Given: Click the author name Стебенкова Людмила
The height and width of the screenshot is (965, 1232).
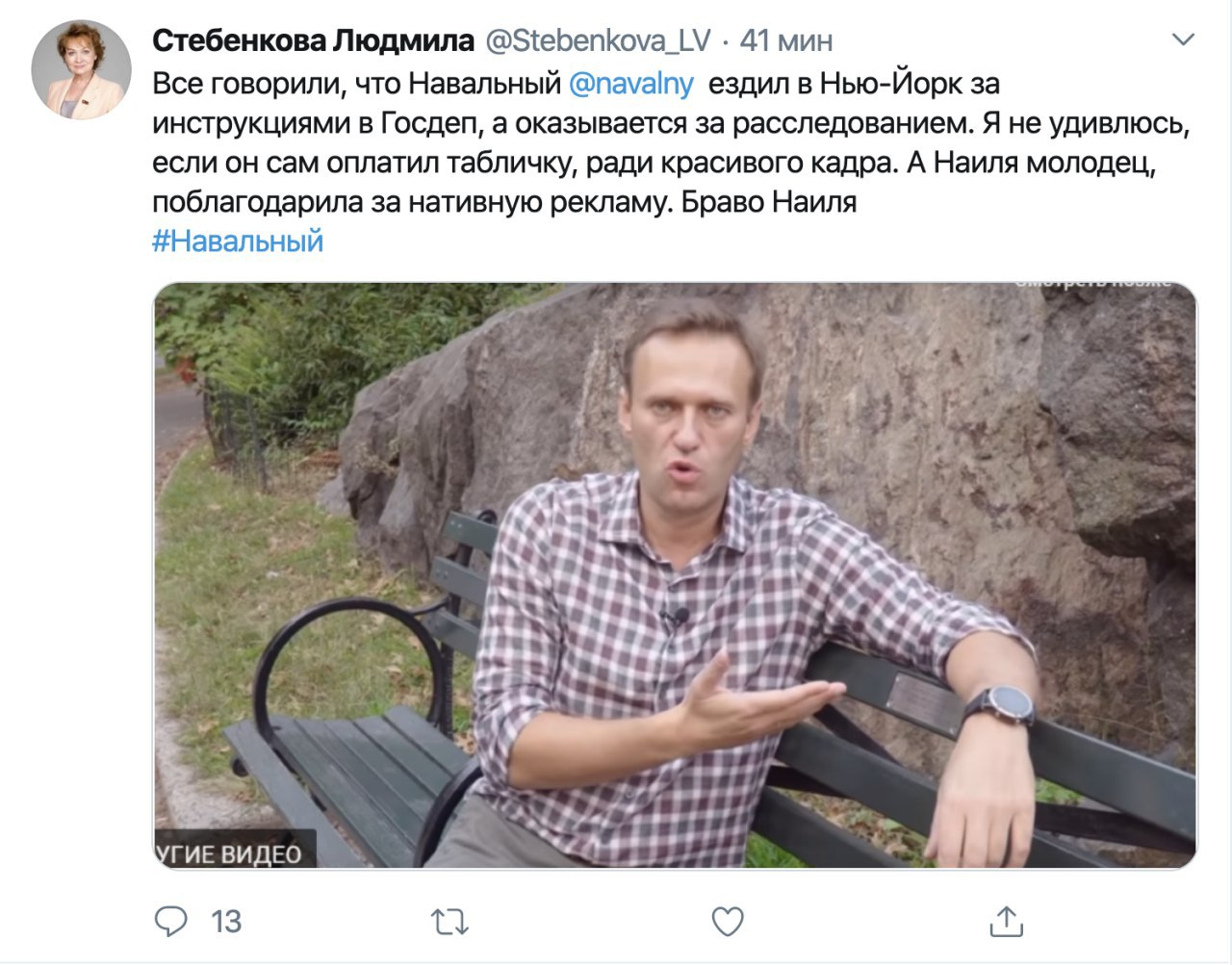Looking at the screenshot, I should (x=314, y=40).
